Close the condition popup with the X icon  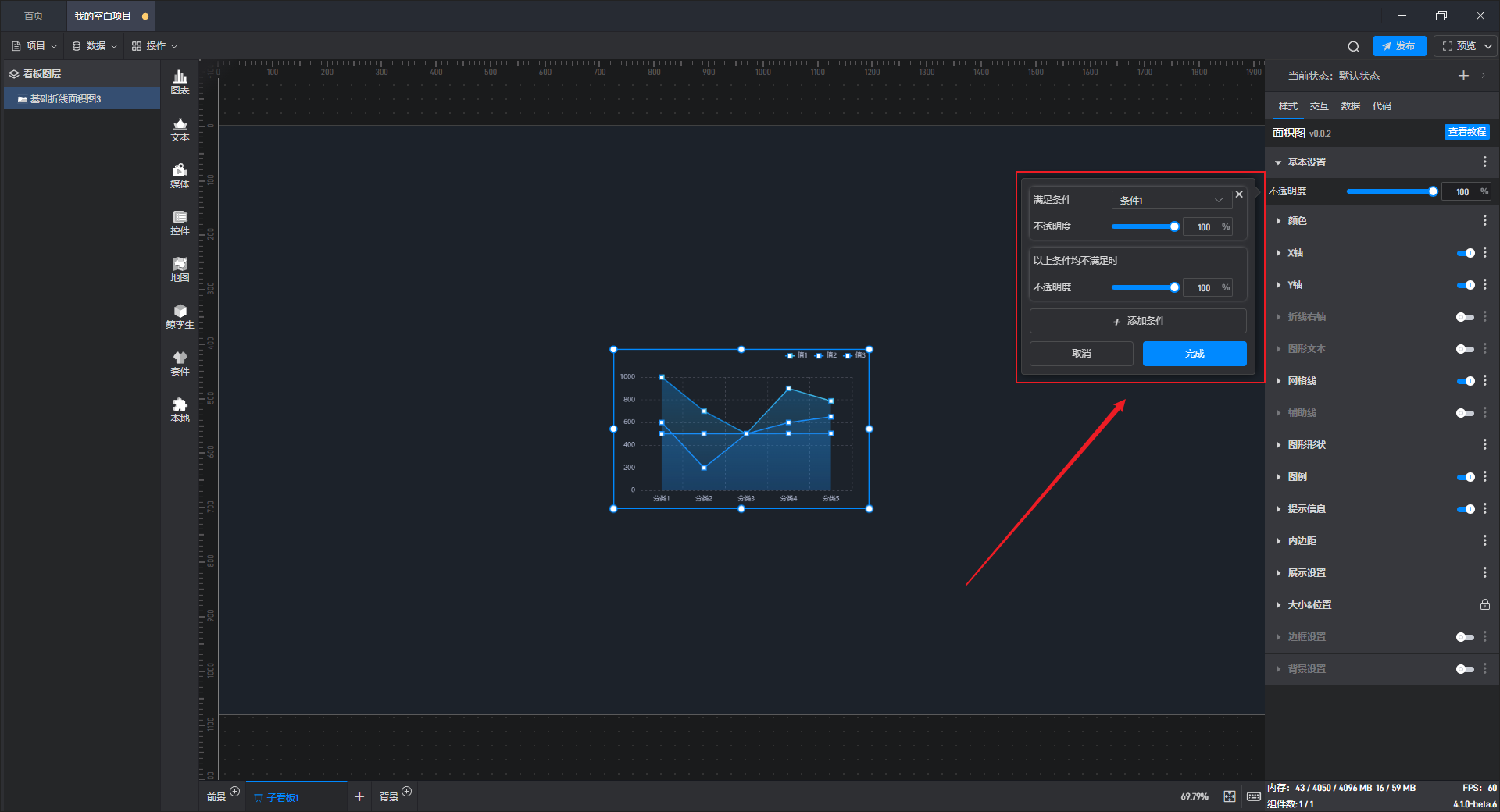pyautogui.click(x=1239, y=194)
